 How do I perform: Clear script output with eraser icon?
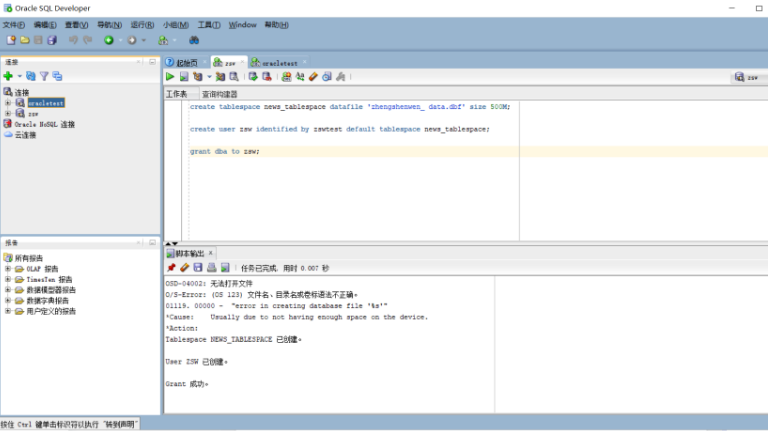coord(184,267)
